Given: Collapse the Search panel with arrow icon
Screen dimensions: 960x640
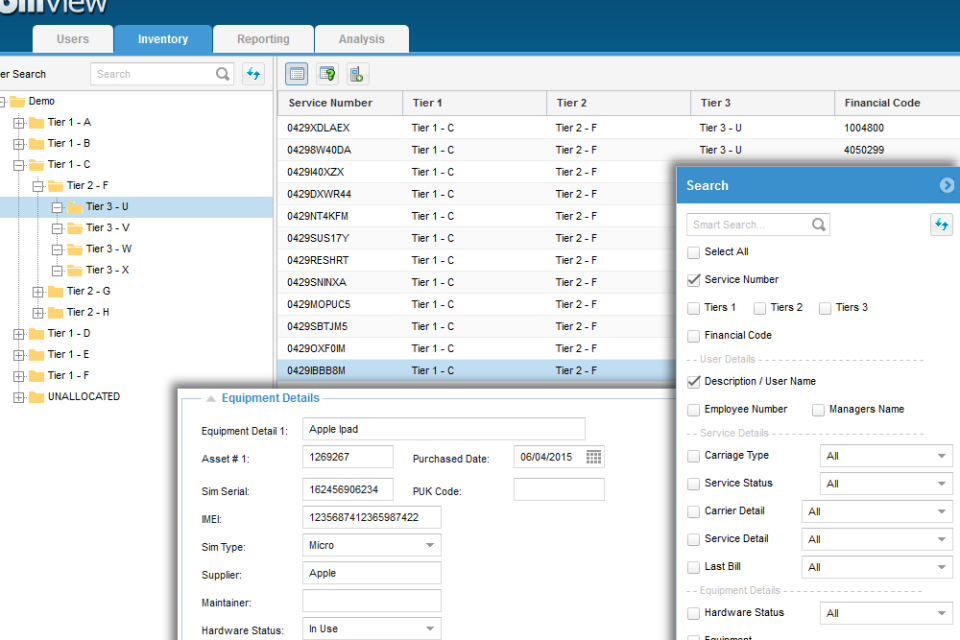Looking at the screenshot, I should tap(947, 185).
